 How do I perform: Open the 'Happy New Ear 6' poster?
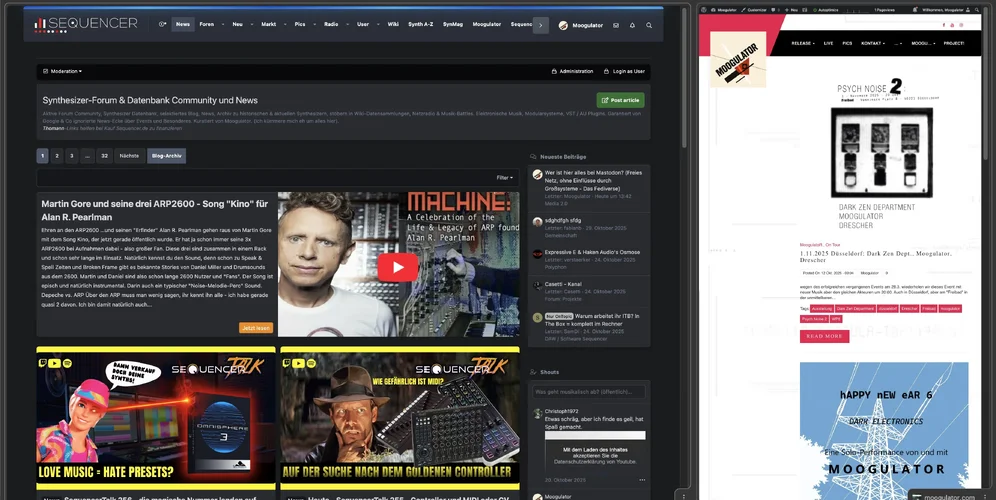pos(884,431)
